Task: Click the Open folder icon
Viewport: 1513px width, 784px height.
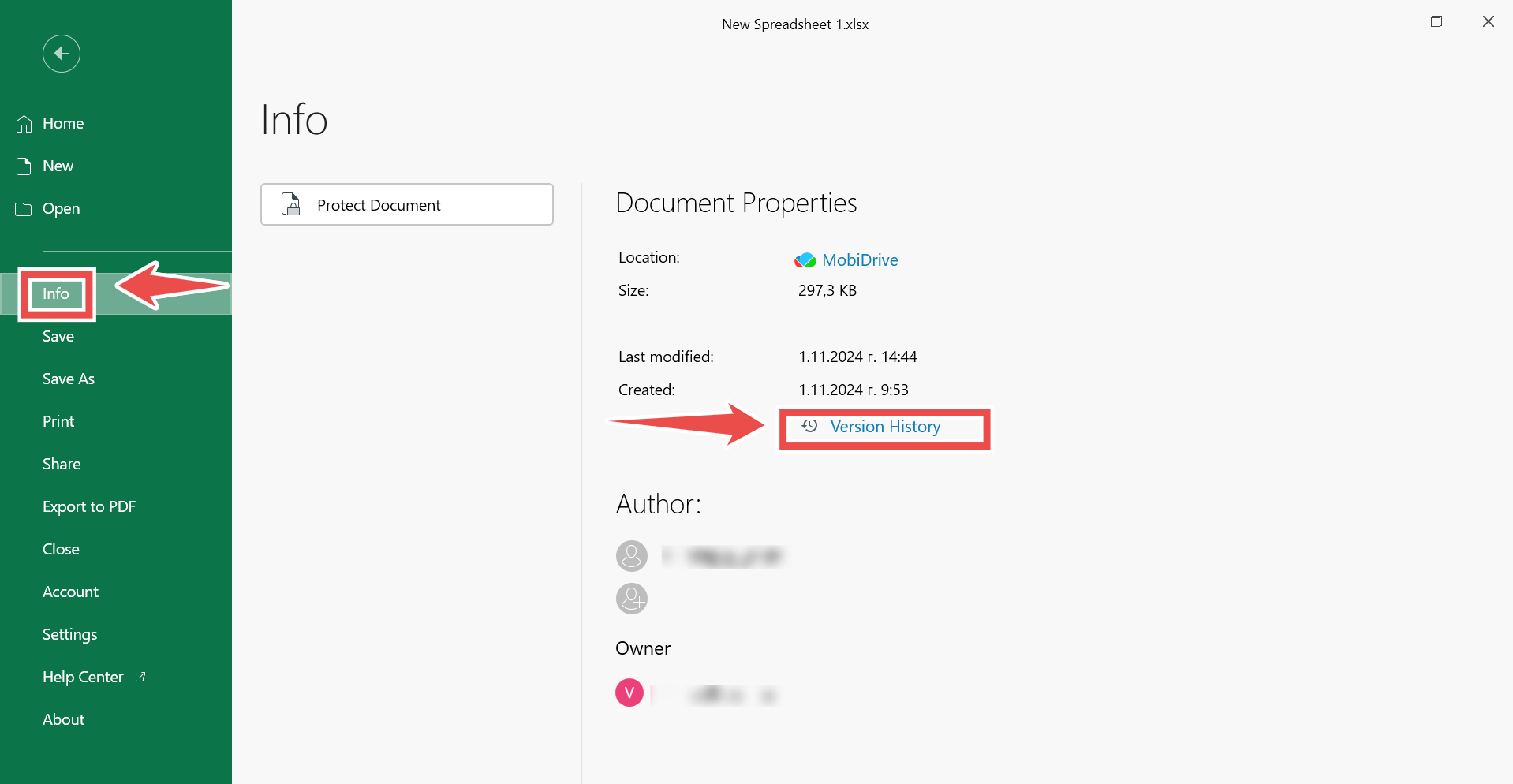Action: (x=24, y=209)
